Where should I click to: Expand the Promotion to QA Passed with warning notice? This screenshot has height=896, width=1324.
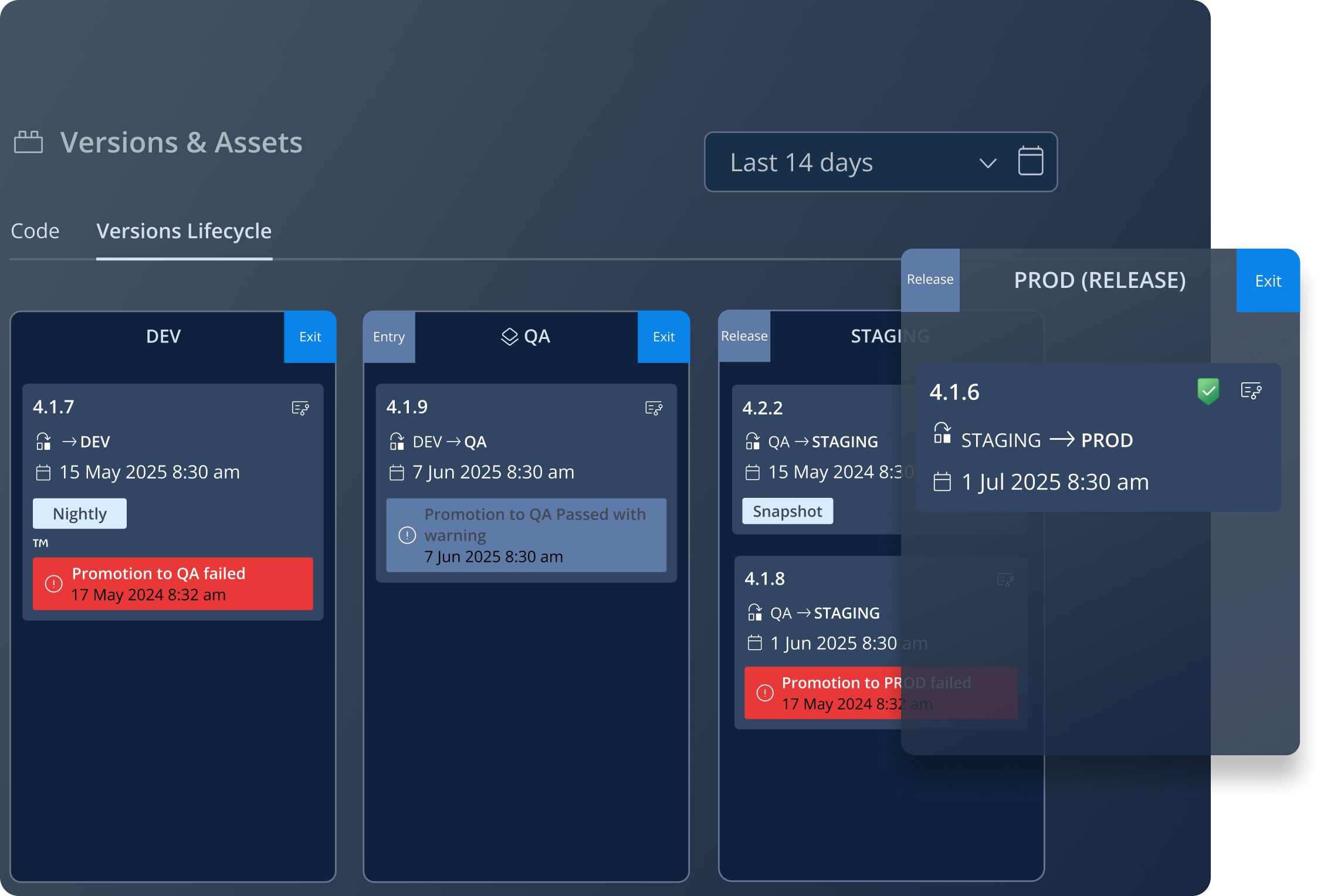[526, 535]
